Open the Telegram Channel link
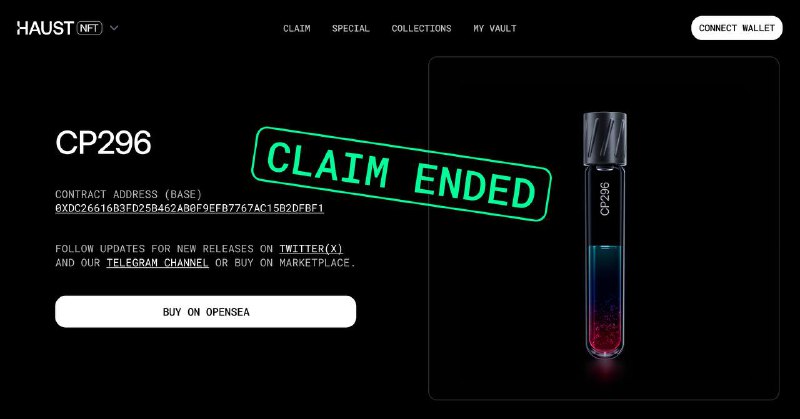The height and width of the screenshot is (419, 800). pyautogui.click(x=157, y=263)
